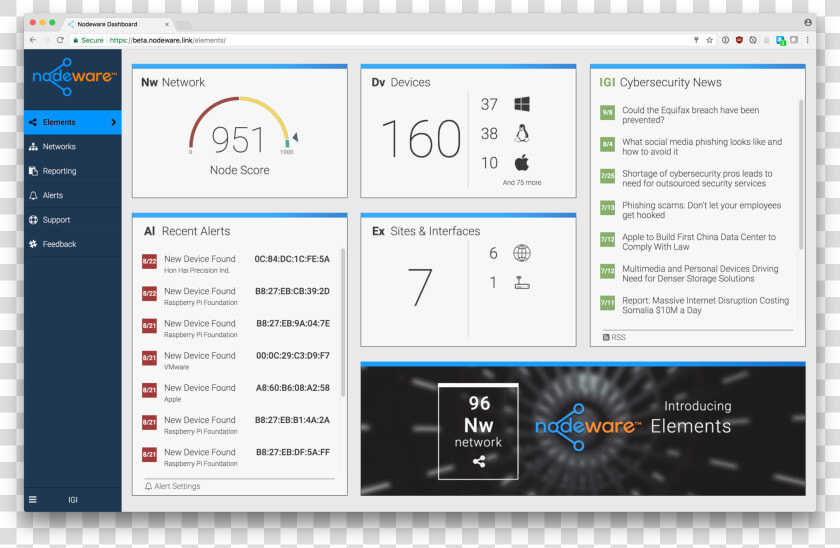
Task: Click the globe sites icon
Action: point(522,253)
